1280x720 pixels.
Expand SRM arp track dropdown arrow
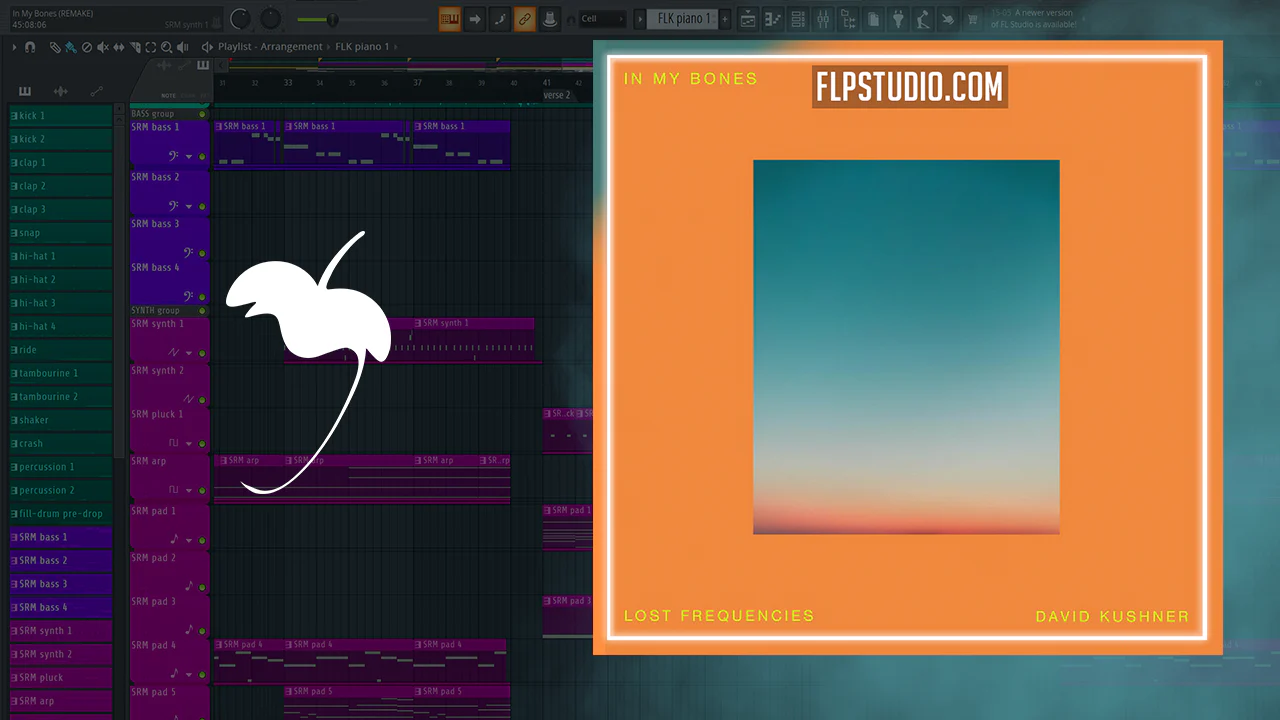(189, 490)
